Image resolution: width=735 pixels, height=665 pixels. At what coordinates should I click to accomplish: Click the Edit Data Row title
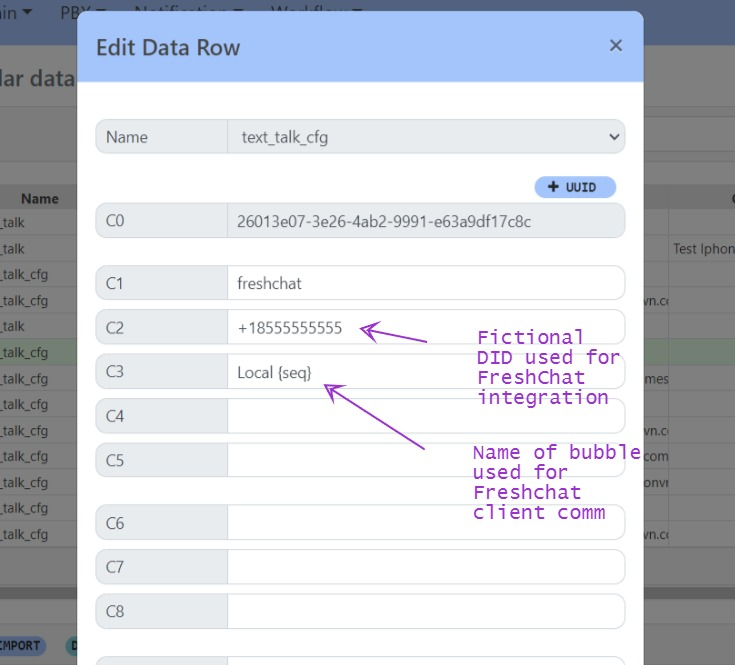click(x=168, y=47)
